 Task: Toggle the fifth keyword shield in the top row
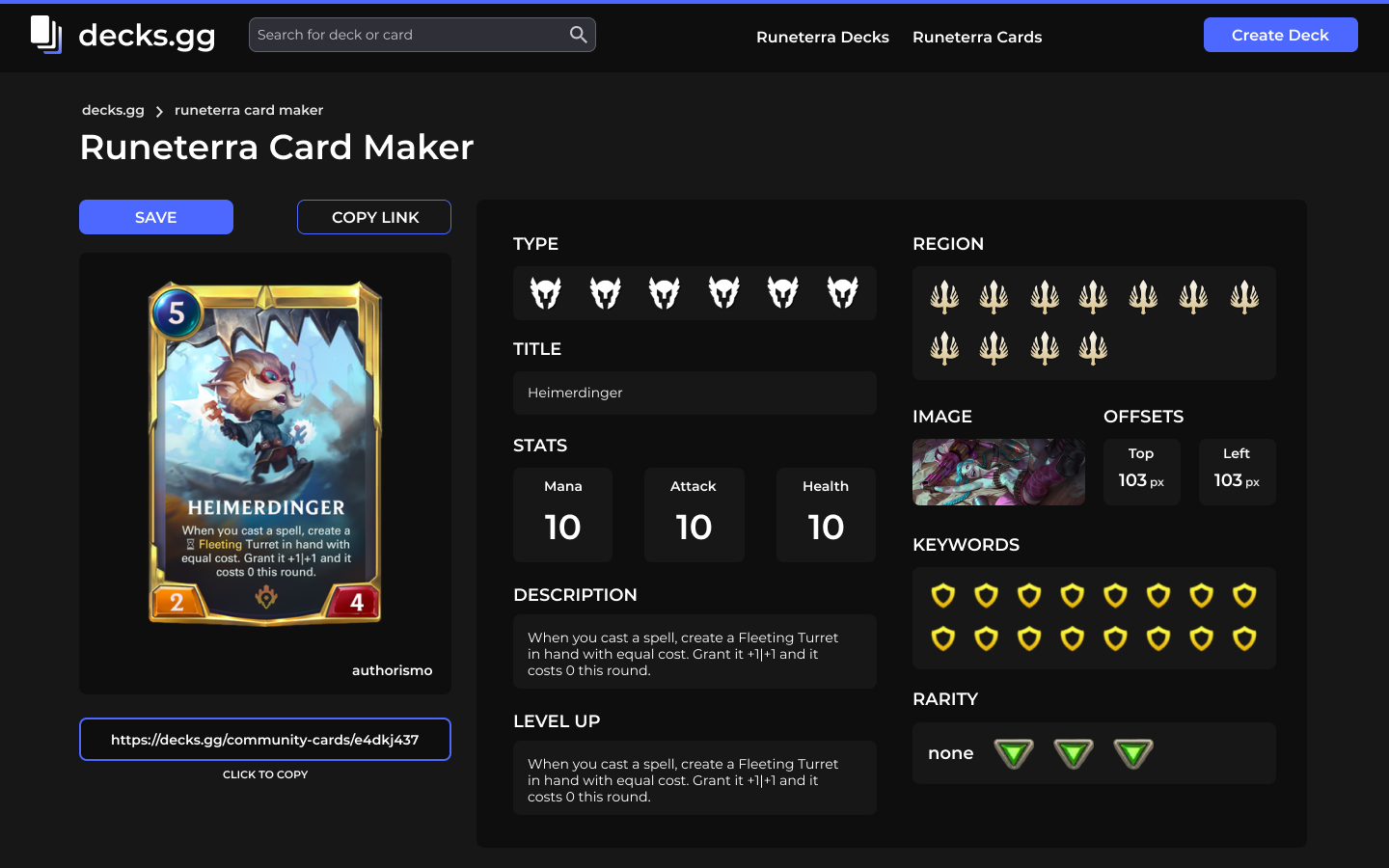[x=1115, y=596]
